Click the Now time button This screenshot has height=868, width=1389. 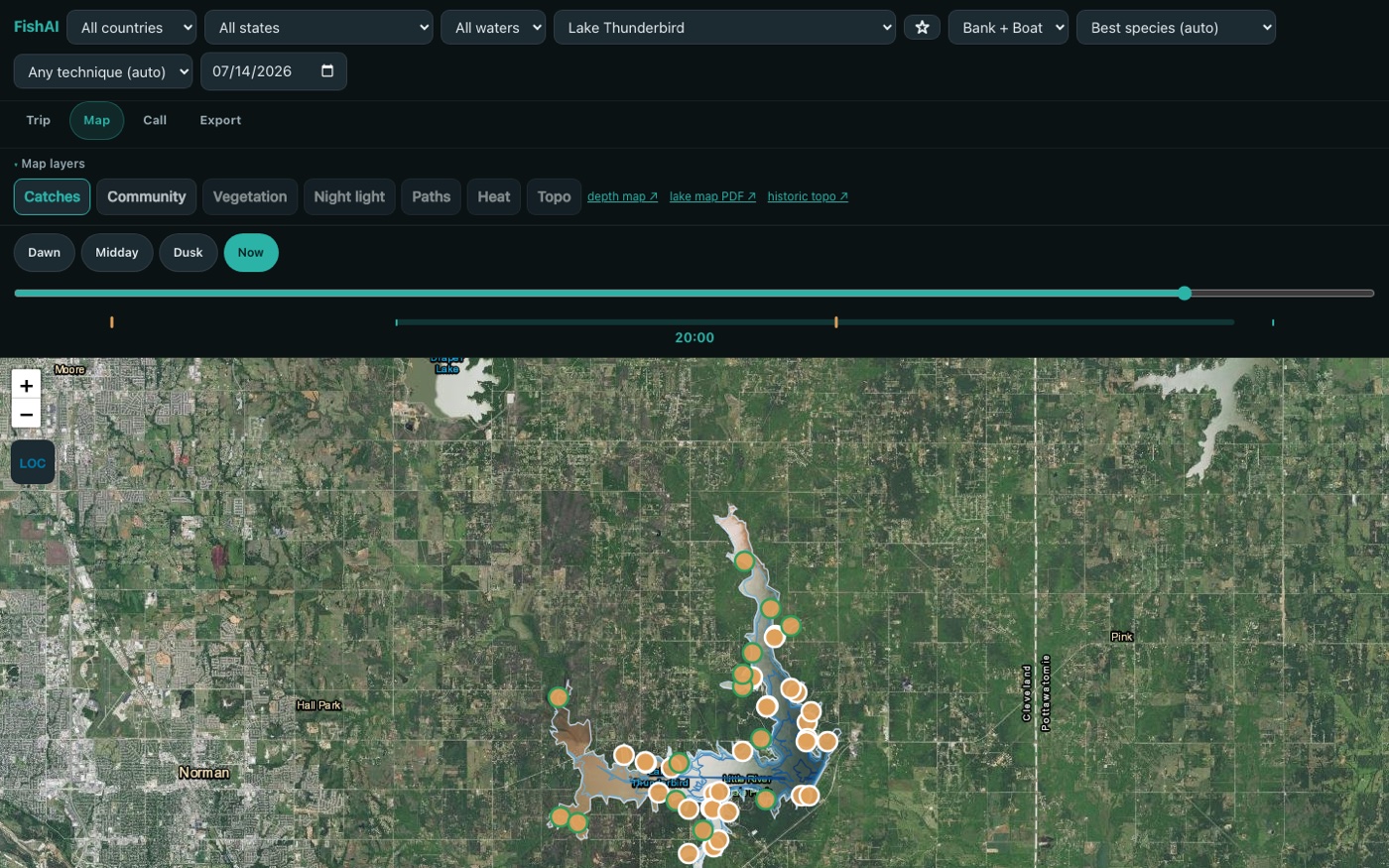pos(251,252)
